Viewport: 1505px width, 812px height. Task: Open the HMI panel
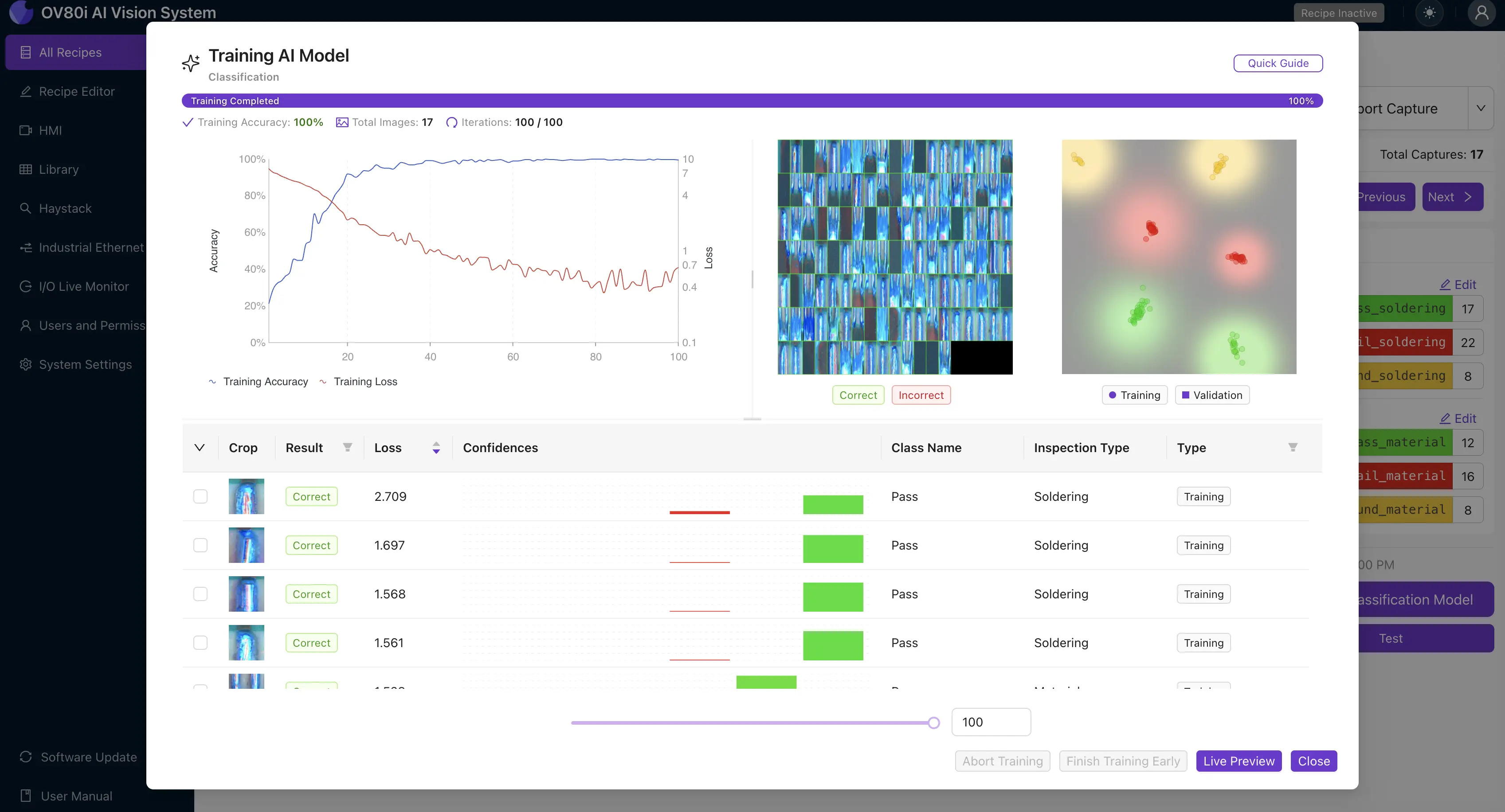click(50, 130)
